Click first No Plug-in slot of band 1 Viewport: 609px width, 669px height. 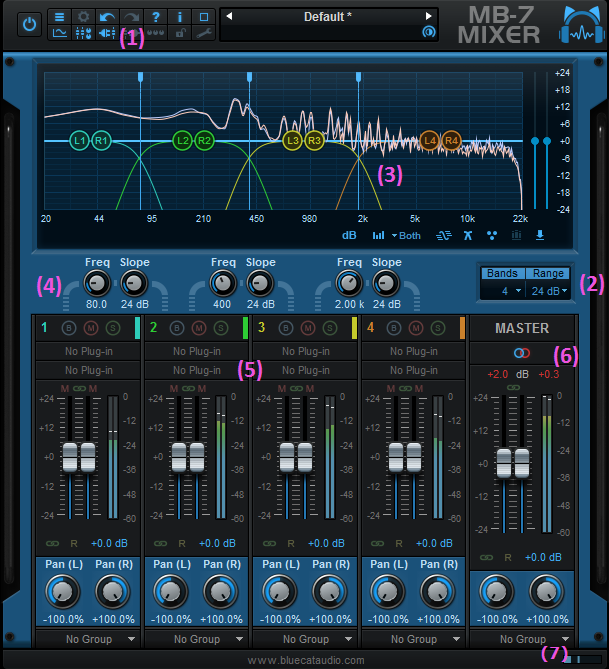point(88,351)
